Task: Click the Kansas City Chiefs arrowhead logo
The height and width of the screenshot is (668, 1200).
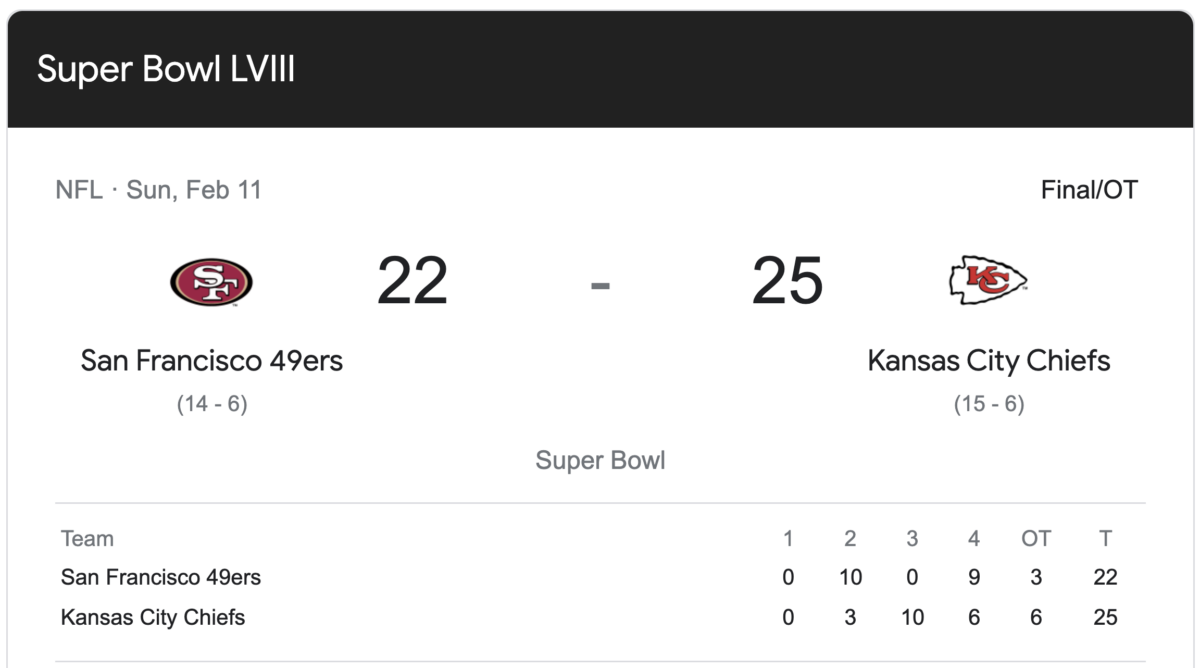Action: point(988,280)
